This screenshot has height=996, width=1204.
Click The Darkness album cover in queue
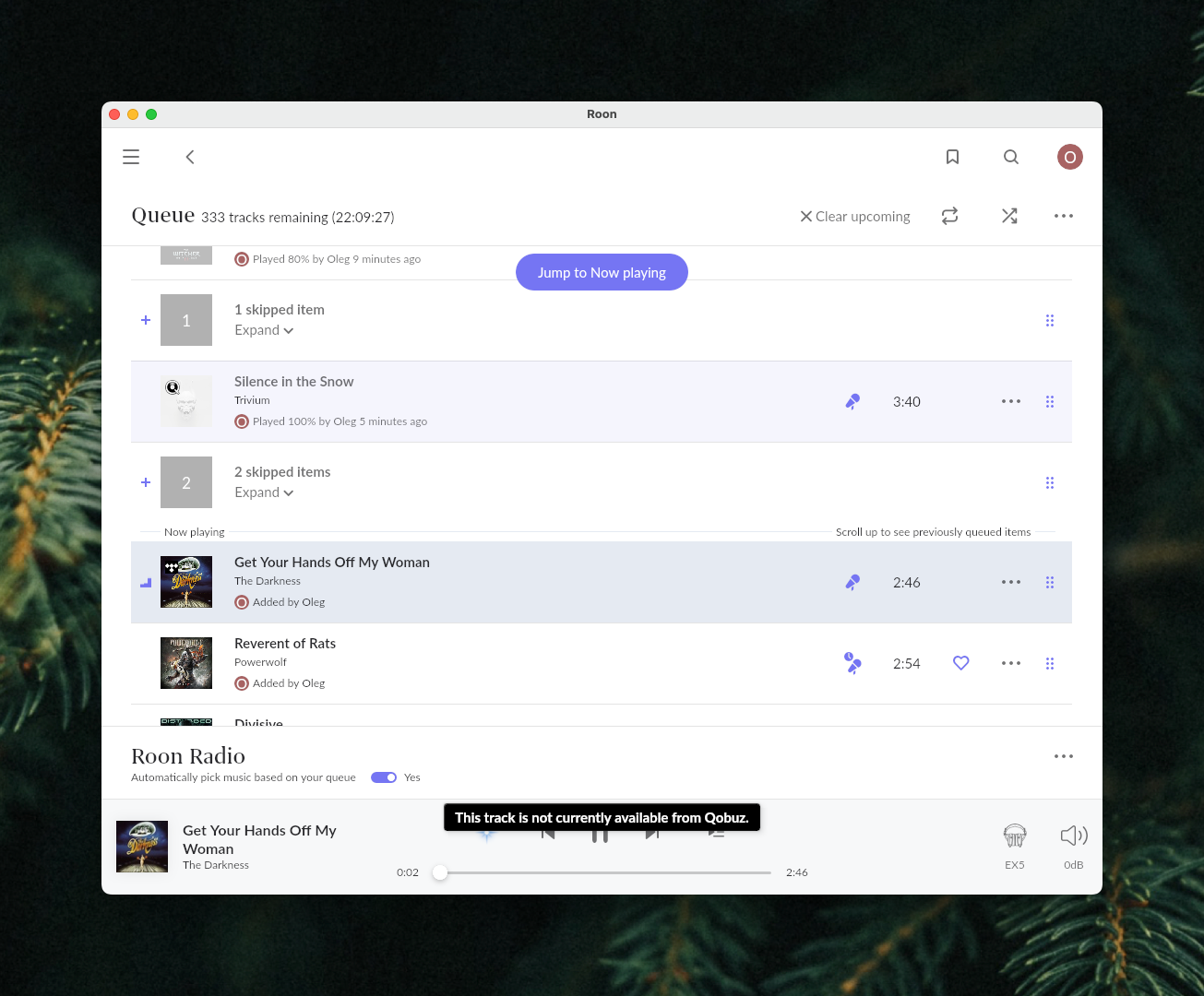[186, 582]
